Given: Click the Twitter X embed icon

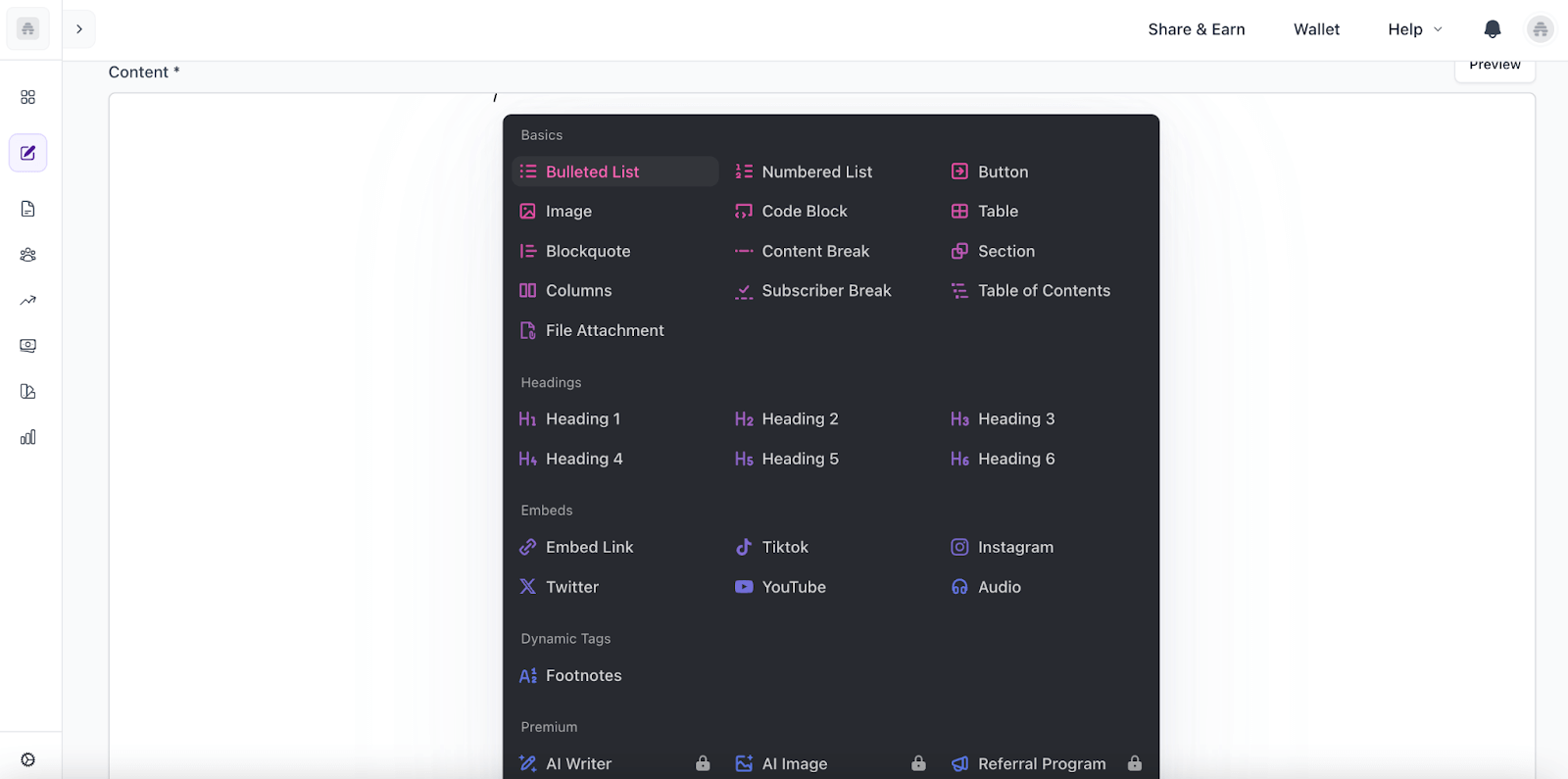Looking at the screenshot, I should point(528,587).
